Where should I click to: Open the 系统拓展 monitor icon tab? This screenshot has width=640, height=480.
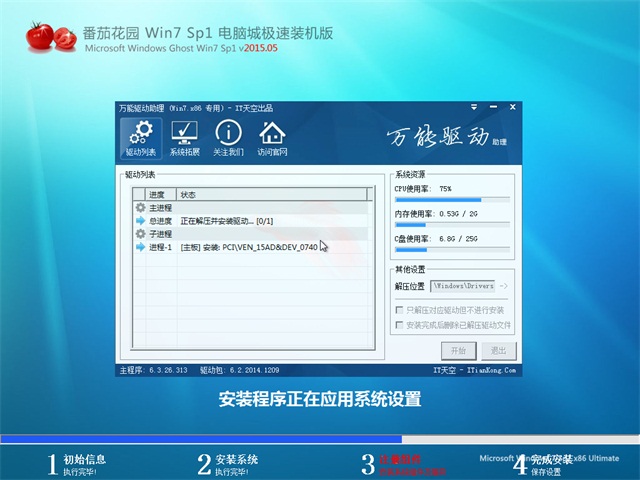click(x=184, y=138)
